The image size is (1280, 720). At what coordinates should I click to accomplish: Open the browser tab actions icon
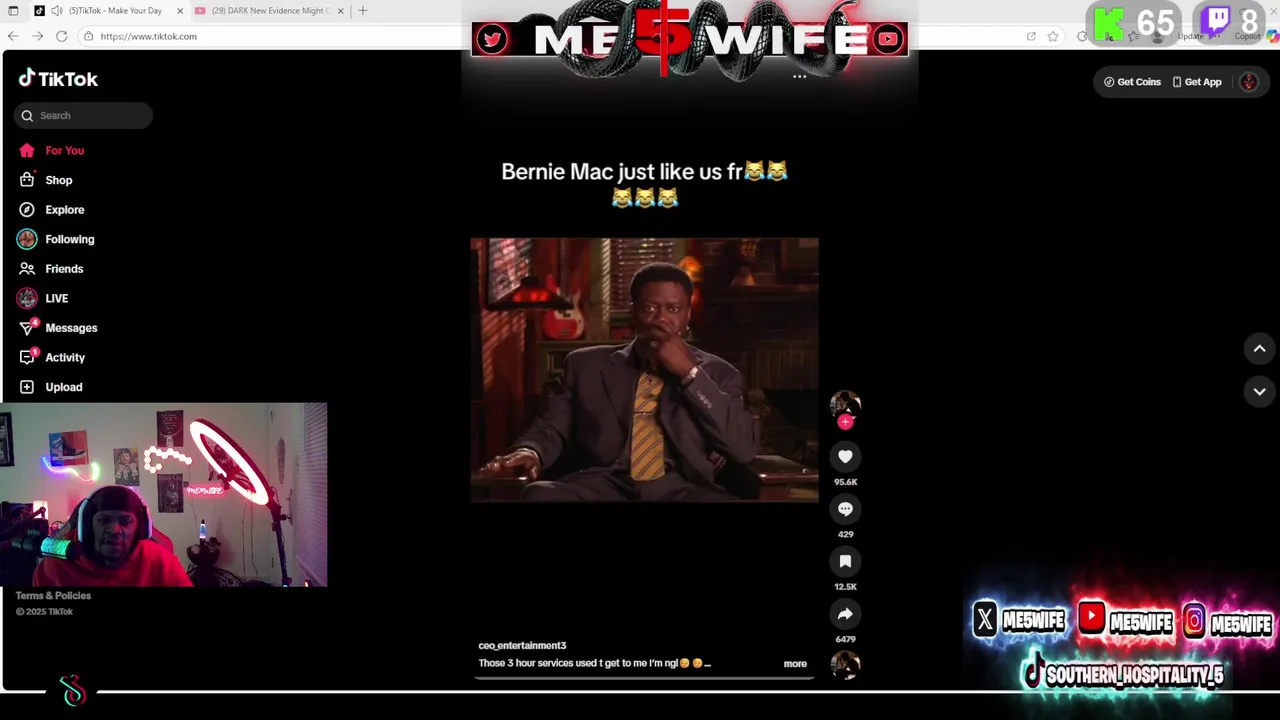[13, 11]
